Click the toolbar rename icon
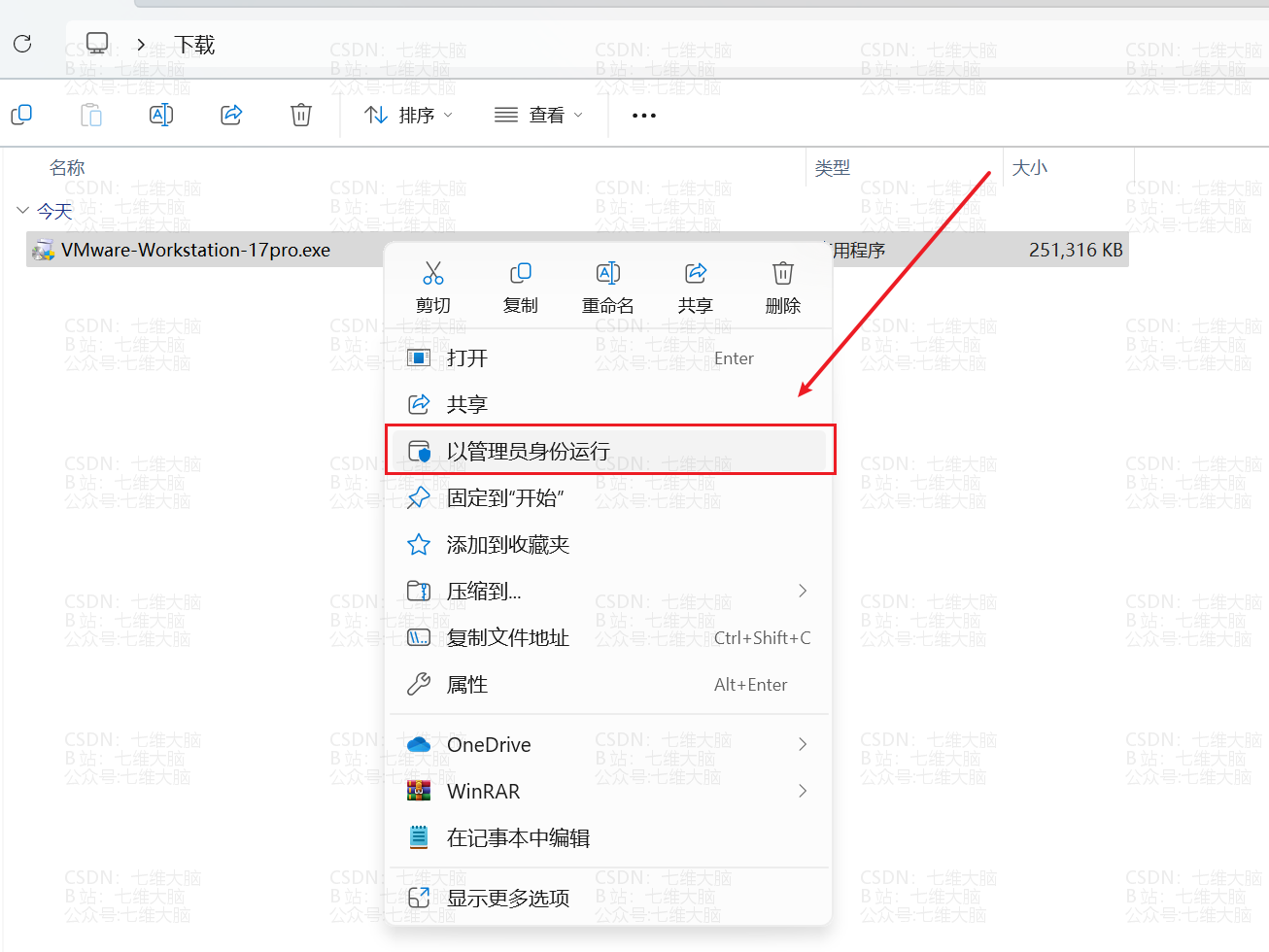The width and height of the screenshot is (1269, 952). pos(161,115)
